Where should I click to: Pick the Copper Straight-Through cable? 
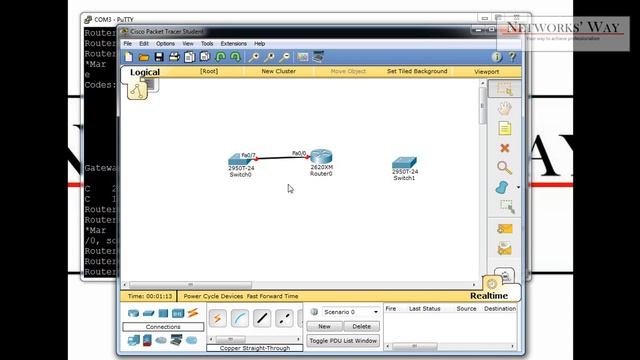262,318
